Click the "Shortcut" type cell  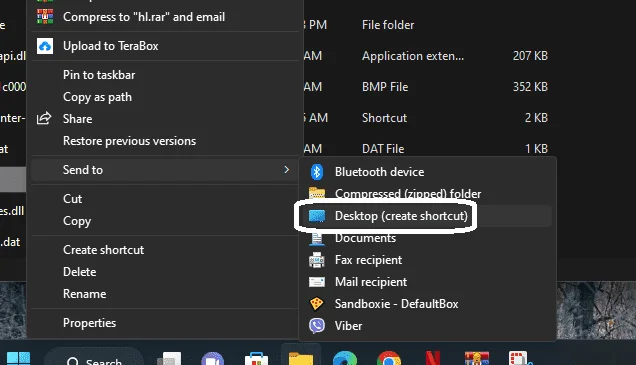(384, 118)
